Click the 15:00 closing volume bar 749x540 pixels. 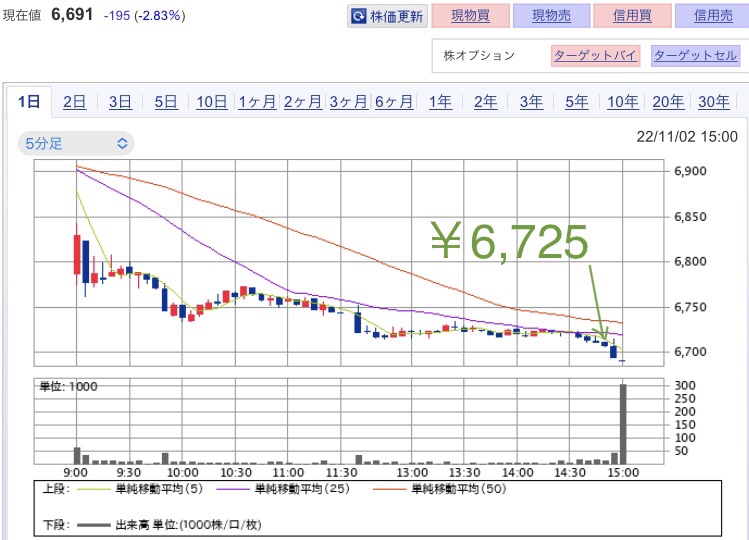[623, 423]
